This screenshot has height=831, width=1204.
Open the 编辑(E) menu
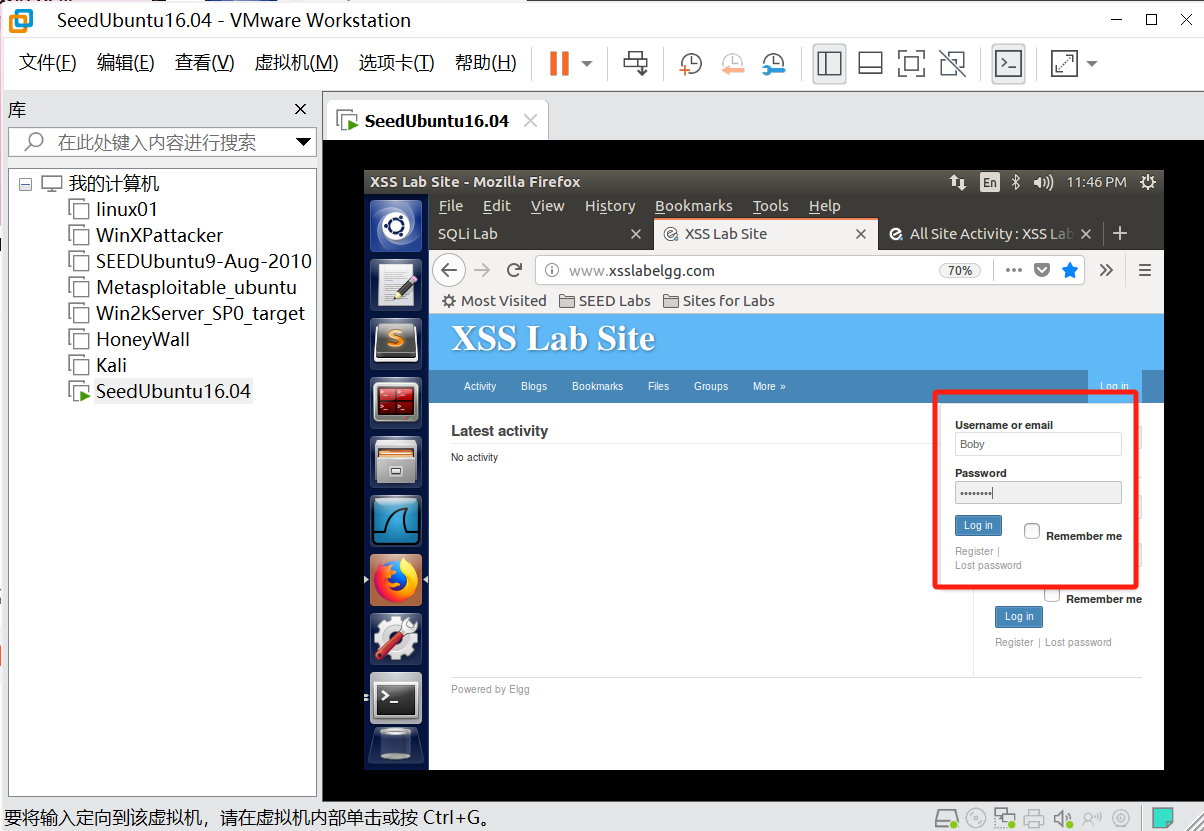(x=125, y=63)
